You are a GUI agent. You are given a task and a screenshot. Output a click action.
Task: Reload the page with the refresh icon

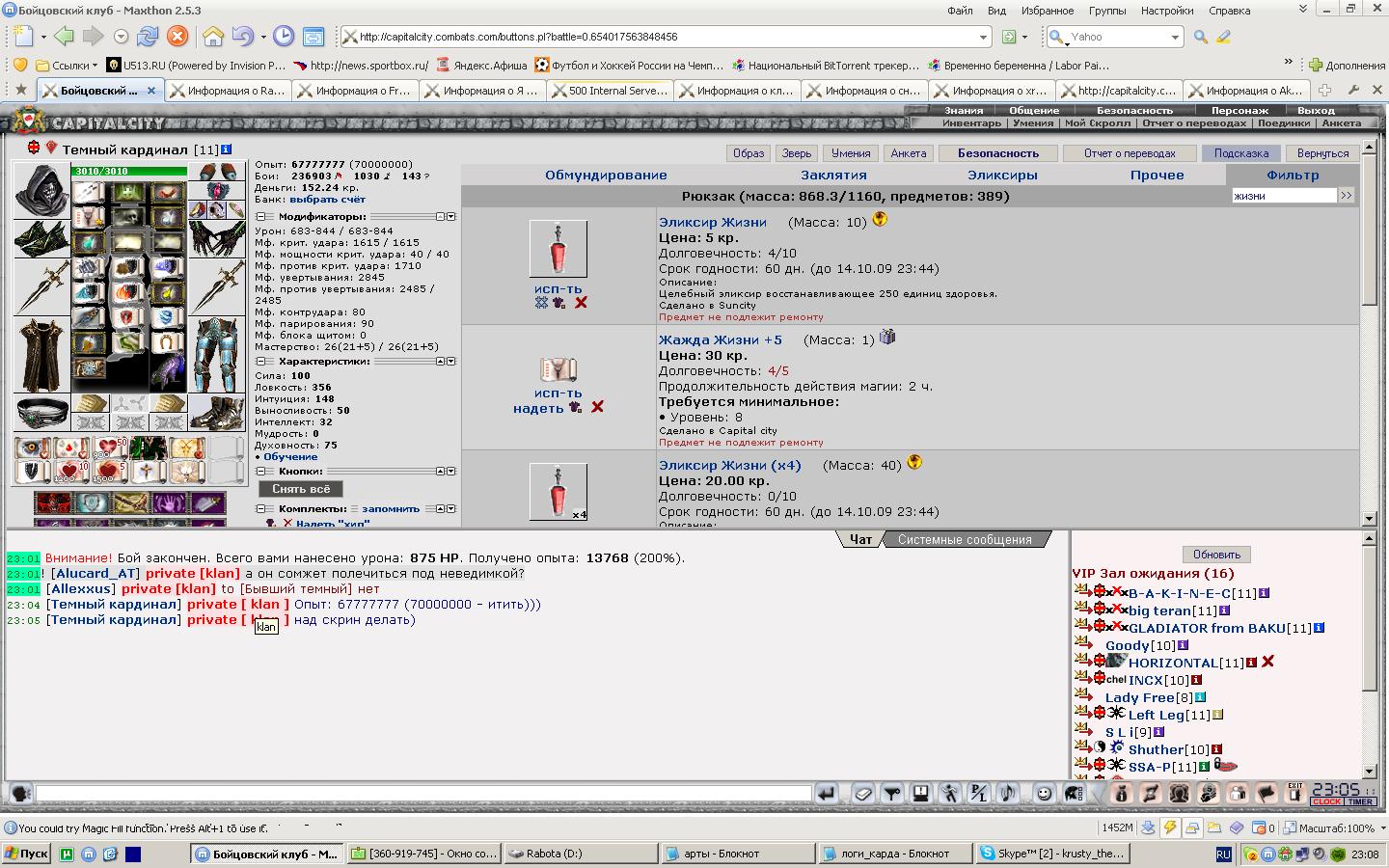click(148, 37)
